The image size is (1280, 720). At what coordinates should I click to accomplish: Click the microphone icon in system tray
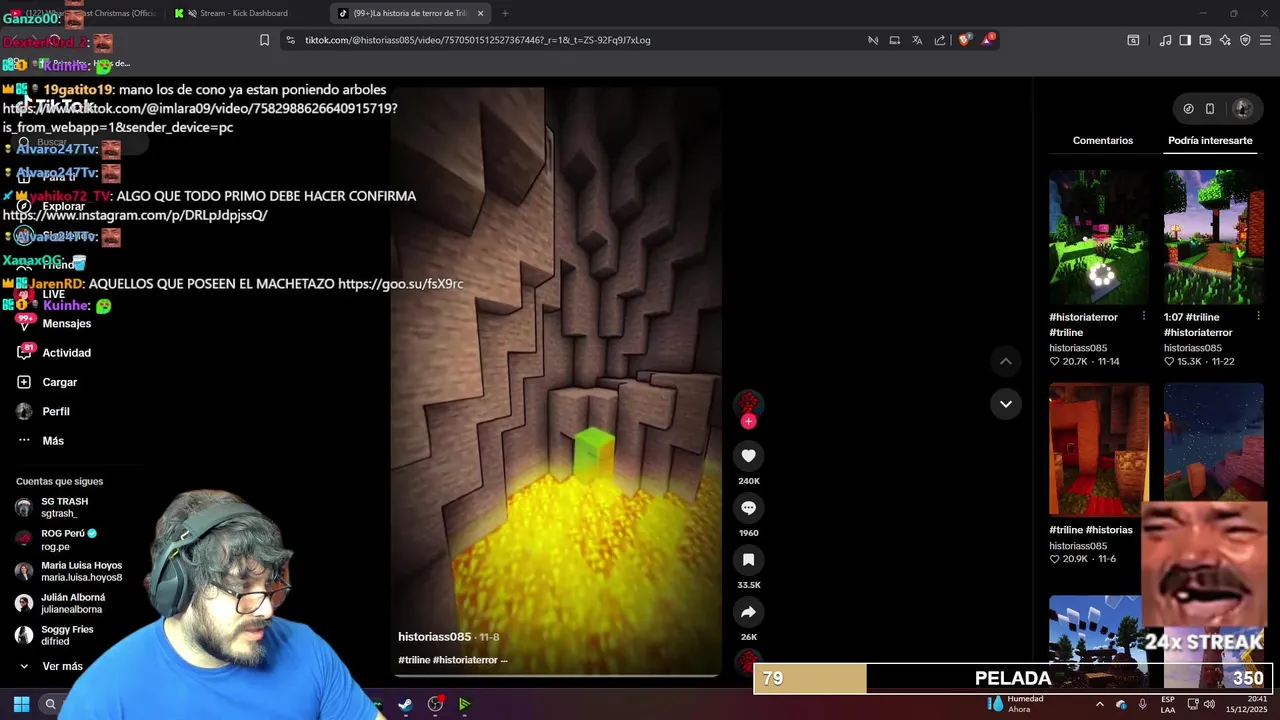(x=1142, y=704)
